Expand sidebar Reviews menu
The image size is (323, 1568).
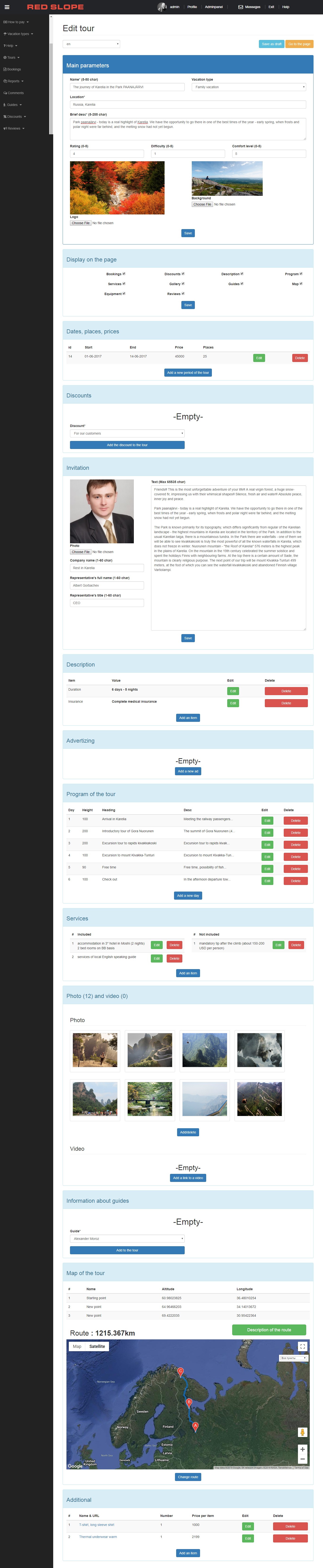tap(14, 128)
